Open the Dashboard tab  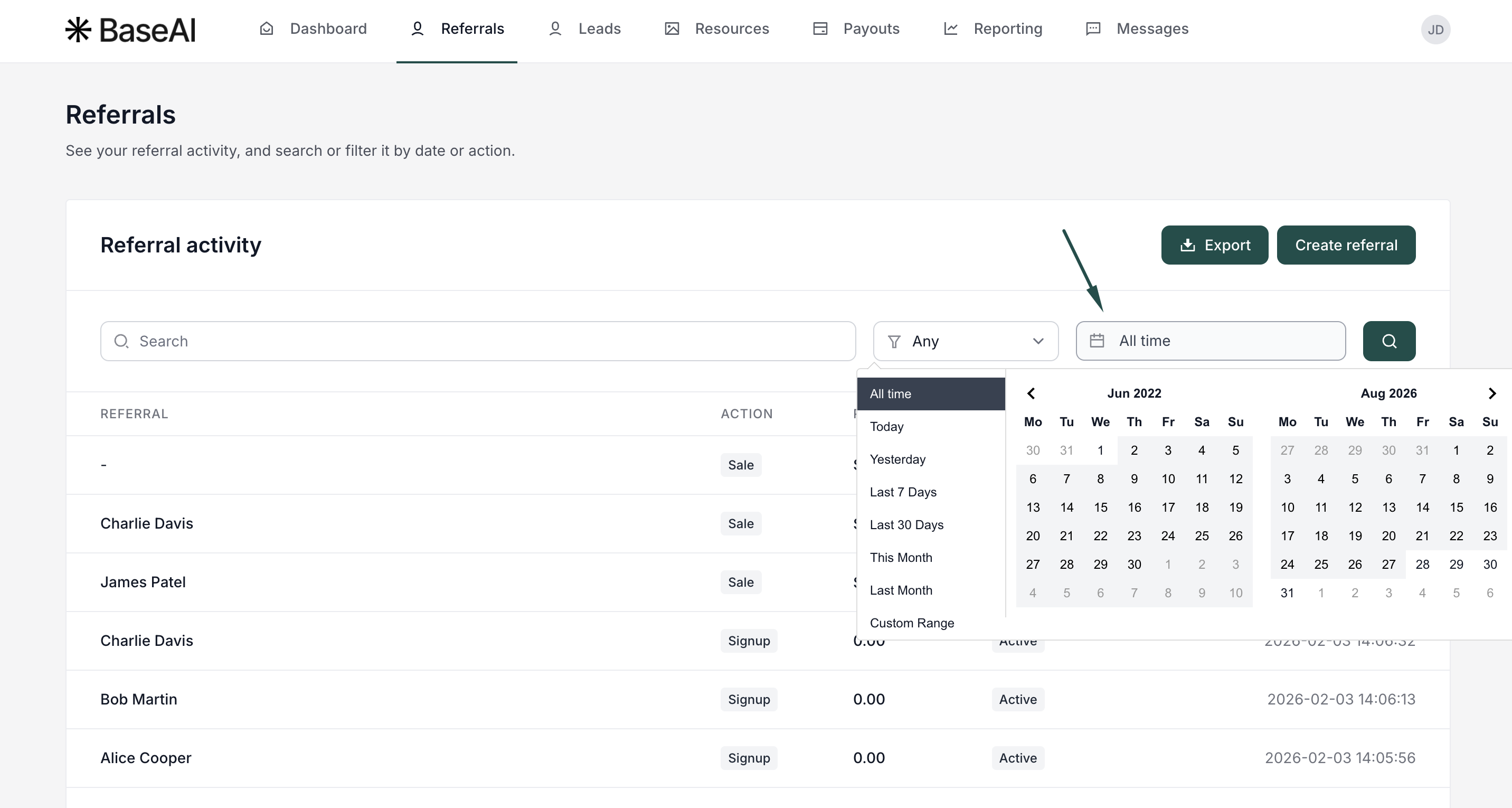coord(313,29)
